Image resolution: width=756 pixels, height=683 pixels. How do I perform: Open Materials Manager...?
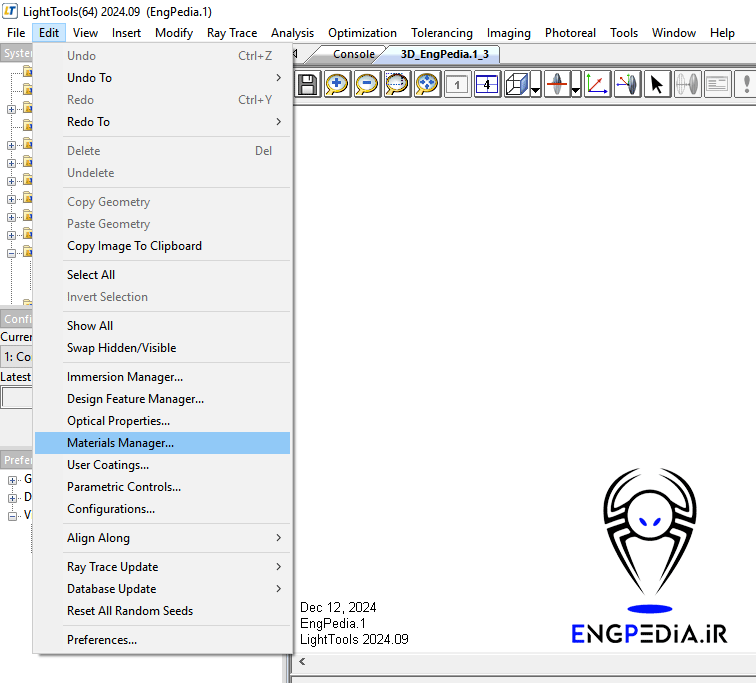point(162,443)
